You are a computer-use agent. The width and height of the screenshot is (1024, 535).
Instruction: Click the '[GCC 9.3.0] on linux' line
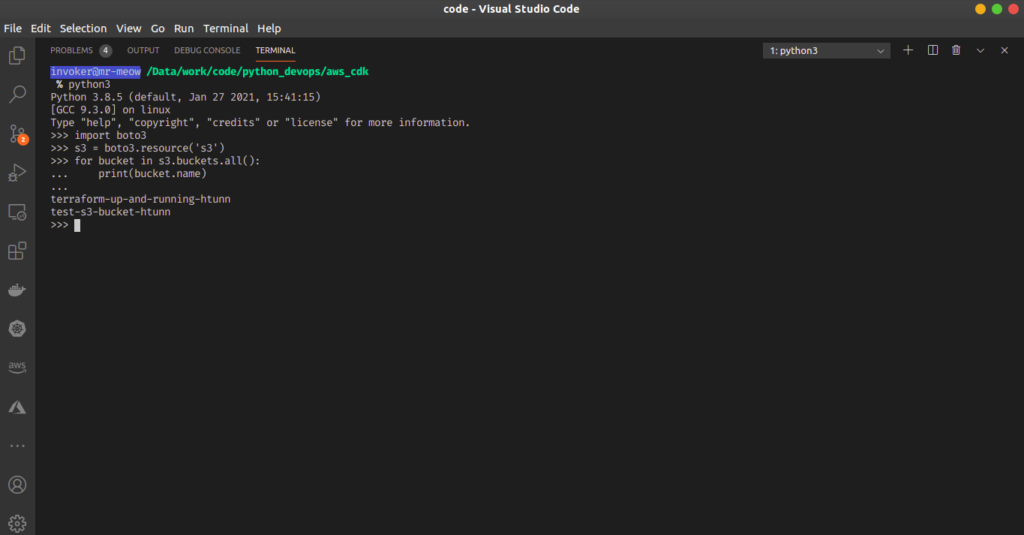(110, 110)
